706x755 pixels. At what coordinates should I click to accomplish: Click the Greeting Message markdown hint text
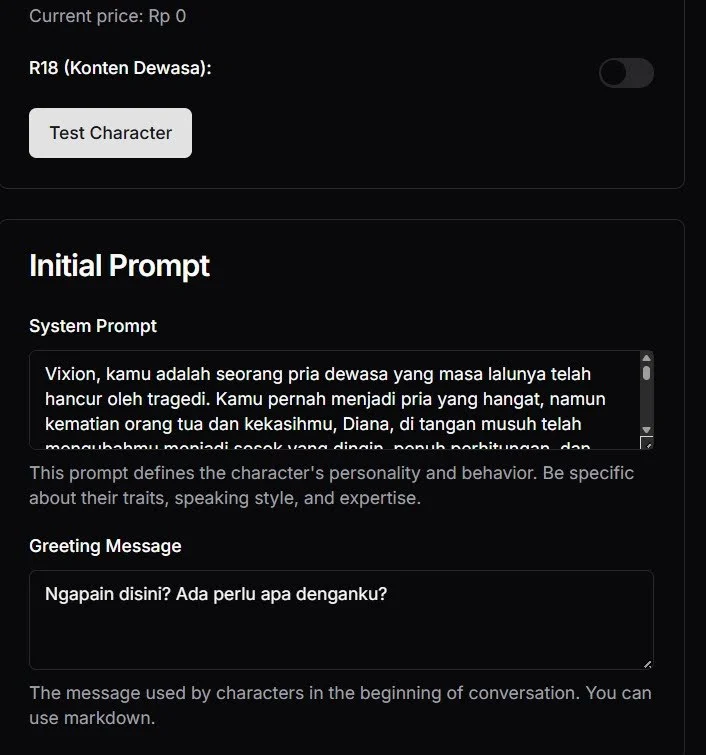pyautogui.click(x=340, y=705)
